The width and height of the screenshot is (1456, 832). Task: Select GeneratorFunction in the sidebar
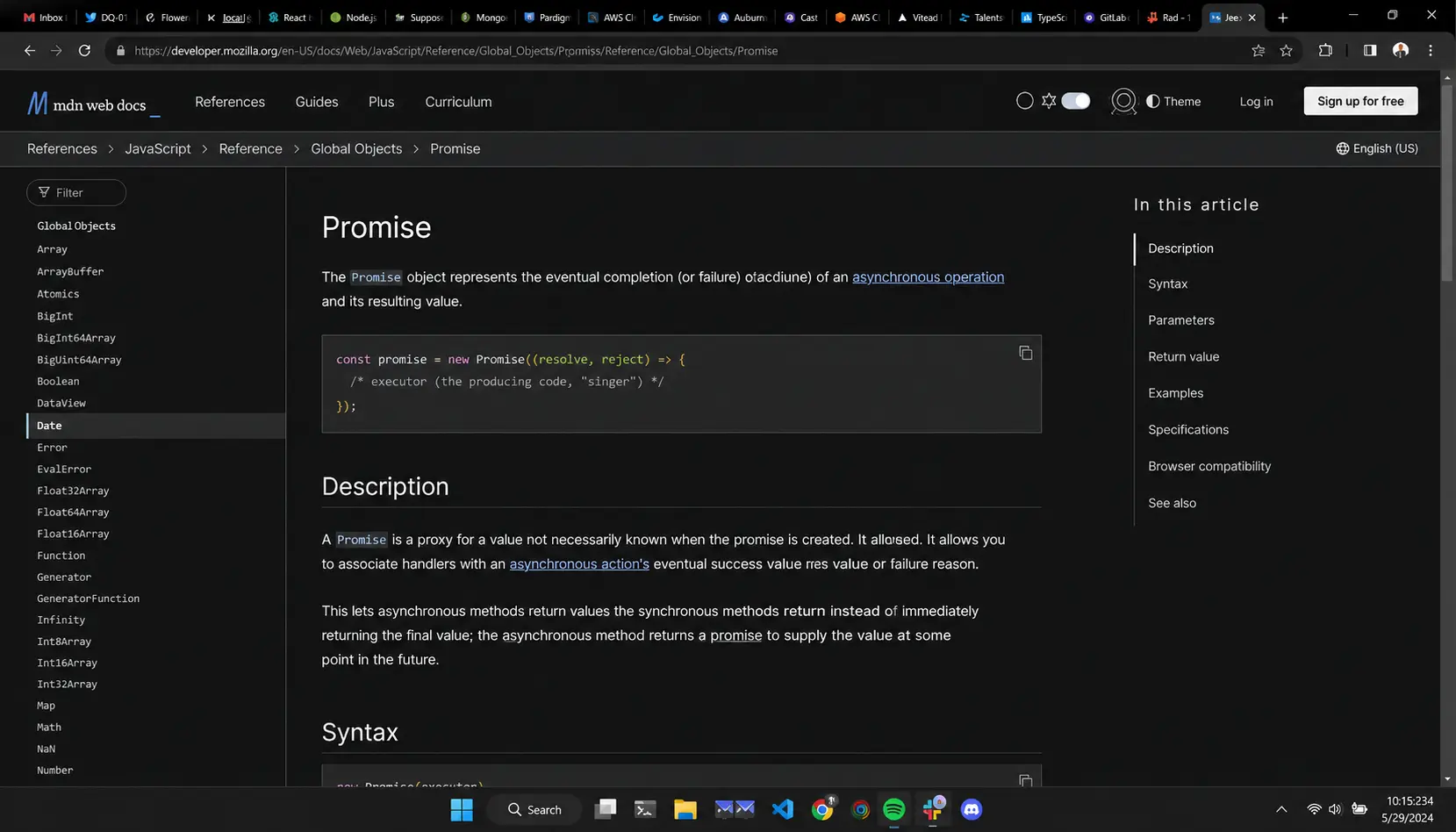coord(88,599)
